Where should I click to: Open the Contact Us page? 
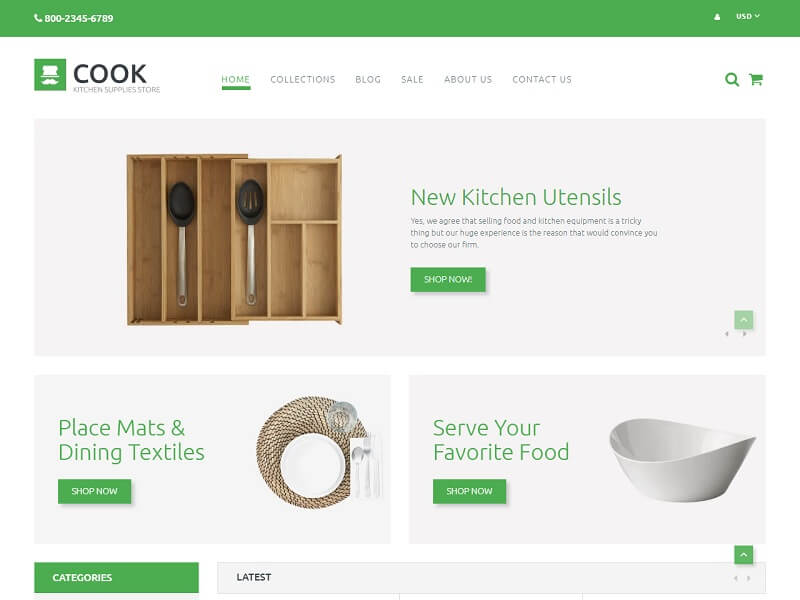pos(542,80)
